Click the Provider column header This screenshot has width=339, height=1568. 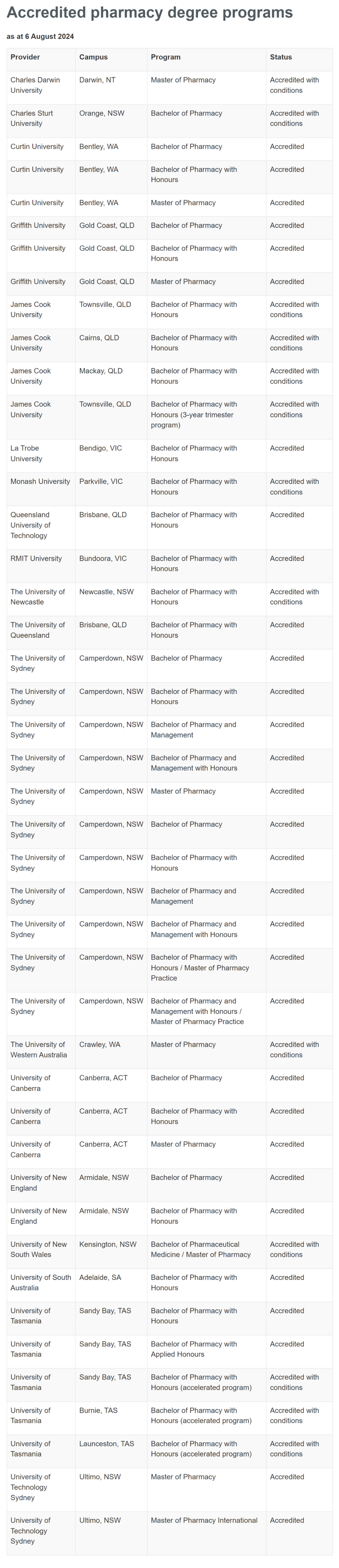click(x=25, y=57)
